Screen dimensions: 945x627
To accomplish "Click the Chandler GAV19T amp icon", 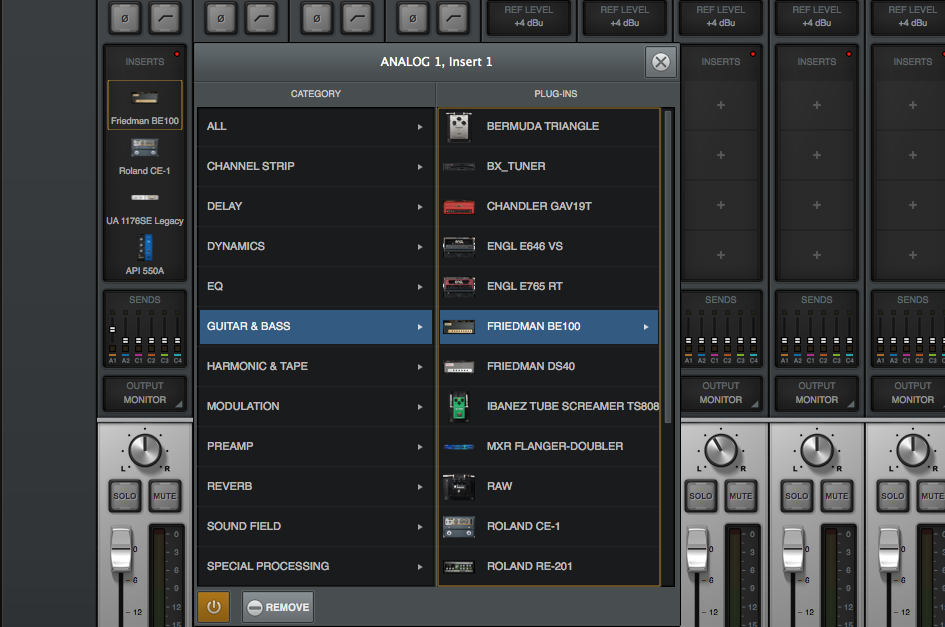I will pyautogui.click(x=459, y=207).
